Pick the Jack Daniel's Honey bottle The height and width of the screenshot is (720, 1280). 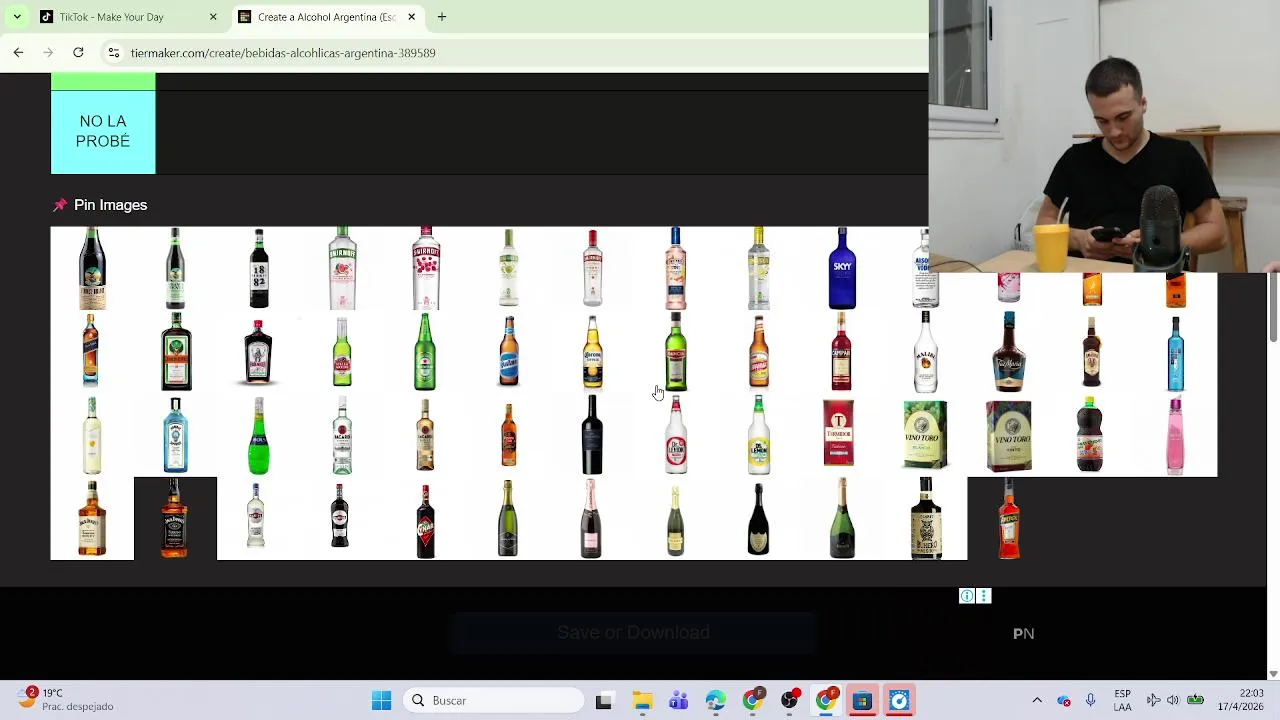click(92, 518)
